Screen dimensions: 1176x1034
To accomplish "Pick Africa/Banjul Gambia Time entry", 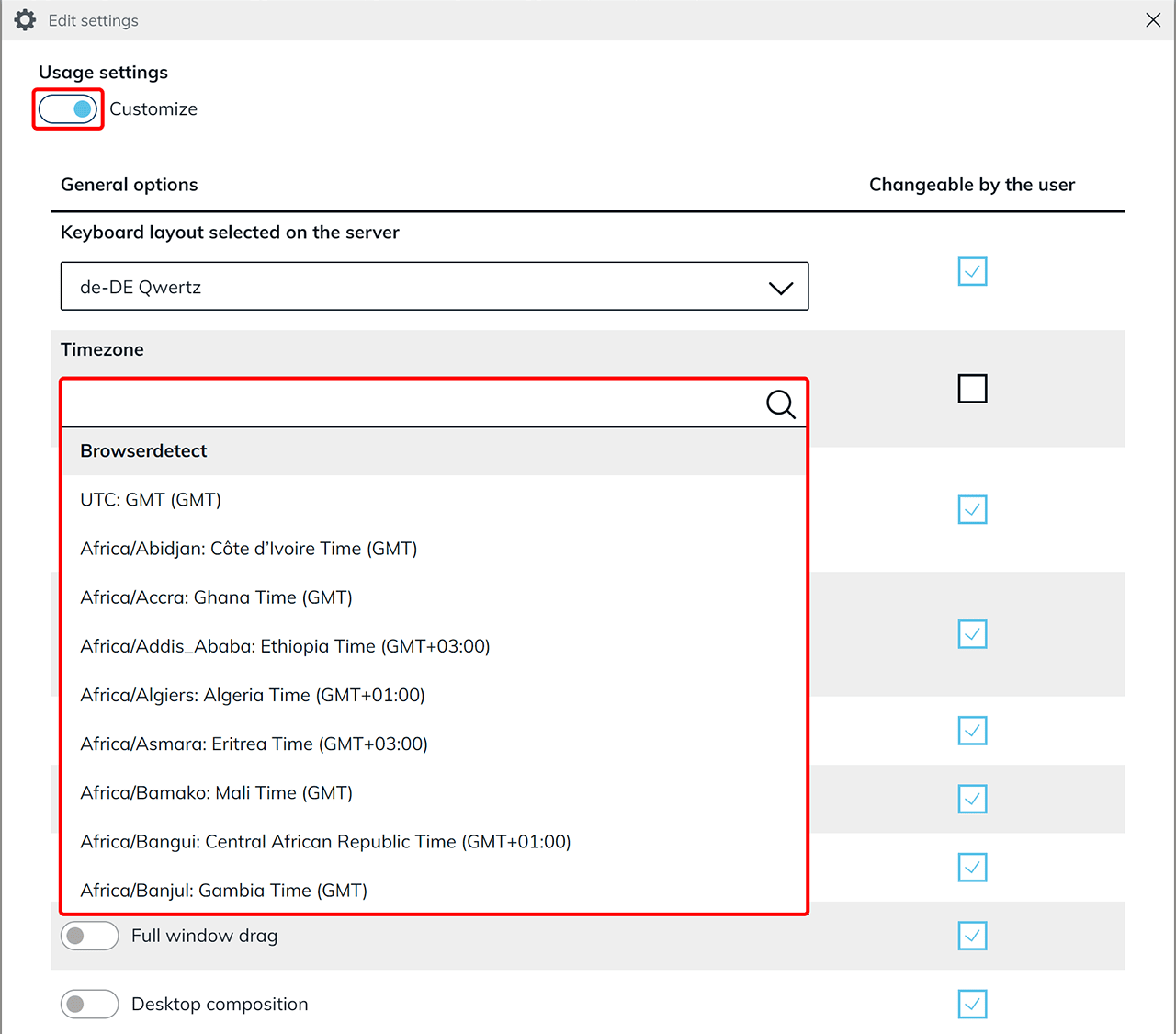I will pyautogui.click(x=223, y=891).
